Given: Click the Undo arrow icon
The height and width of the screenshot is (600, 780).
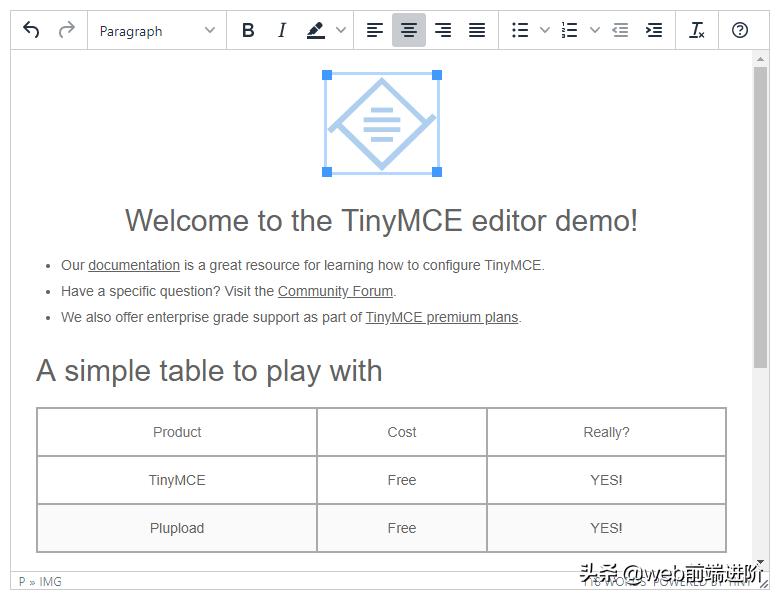Looking at the screenshot, I should pyautogui.click(x=31, y=30).
